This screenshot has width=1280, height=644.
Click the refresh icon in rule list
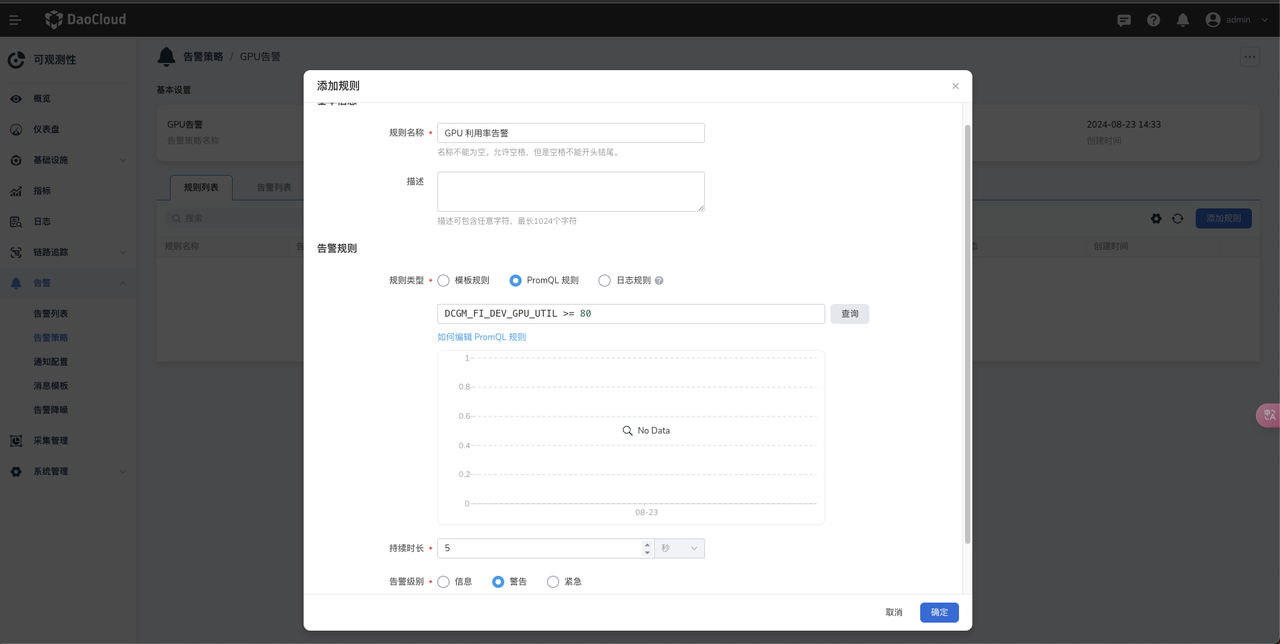(x=1178, y=218)
